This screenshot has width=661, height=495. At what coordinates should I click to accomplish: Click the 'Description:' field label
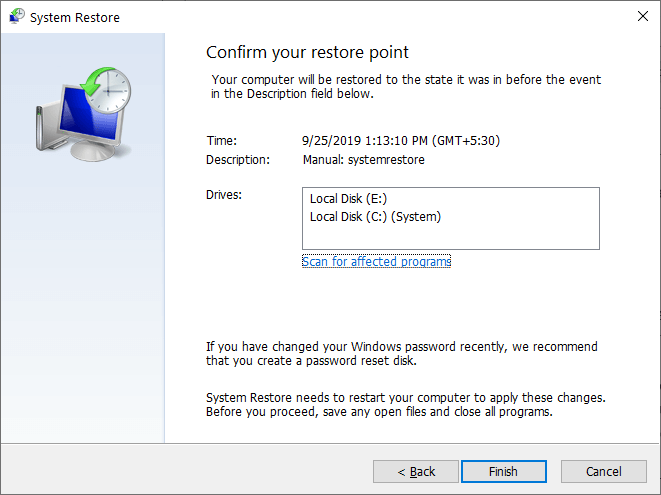[238, 159]
